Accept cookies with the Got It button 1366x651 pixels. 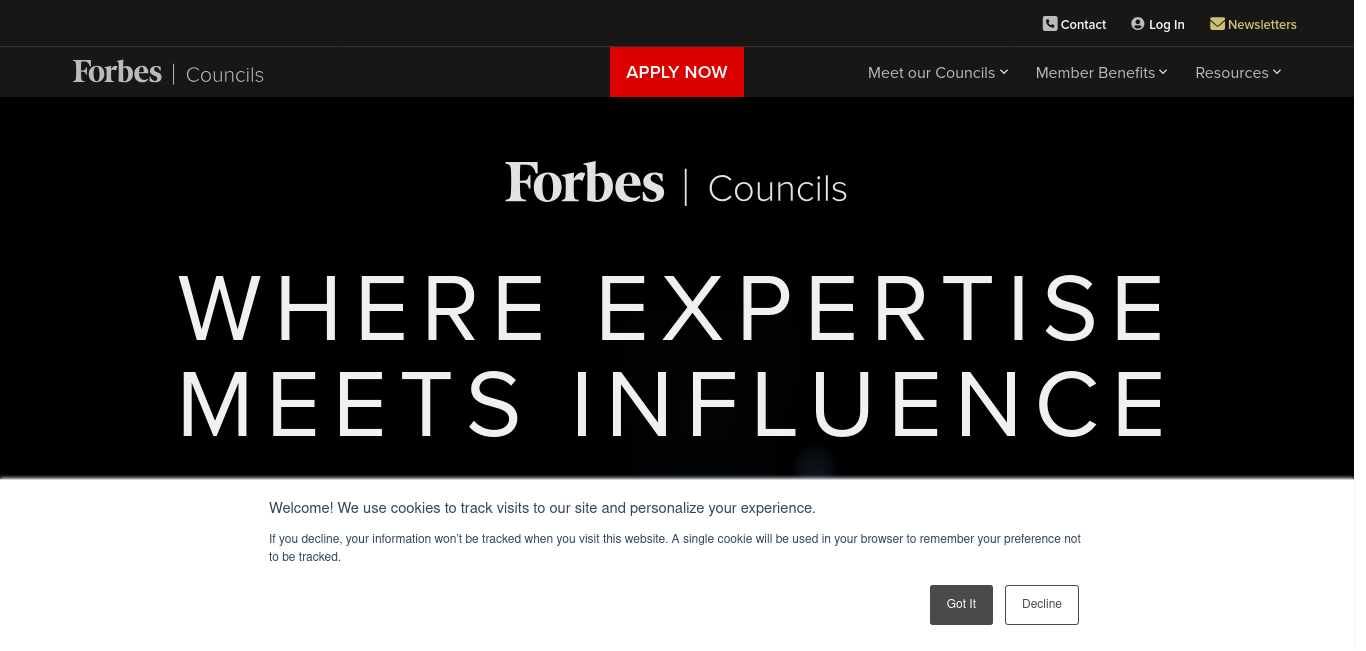pyautogui.click(x=961, y=605)
